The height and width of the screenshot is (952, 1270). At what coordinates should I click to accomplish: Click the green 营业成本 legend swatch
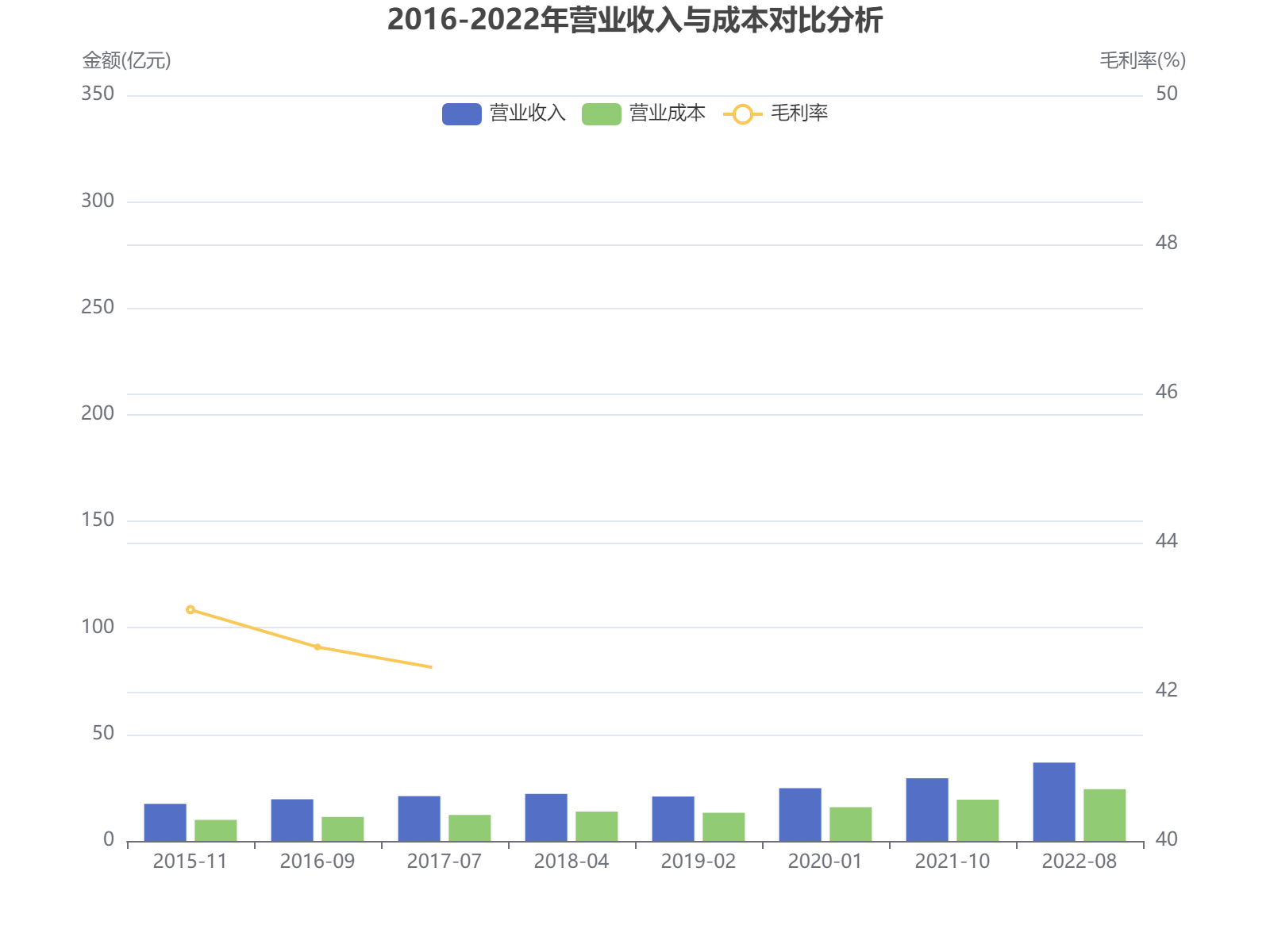tap(602, 114)
